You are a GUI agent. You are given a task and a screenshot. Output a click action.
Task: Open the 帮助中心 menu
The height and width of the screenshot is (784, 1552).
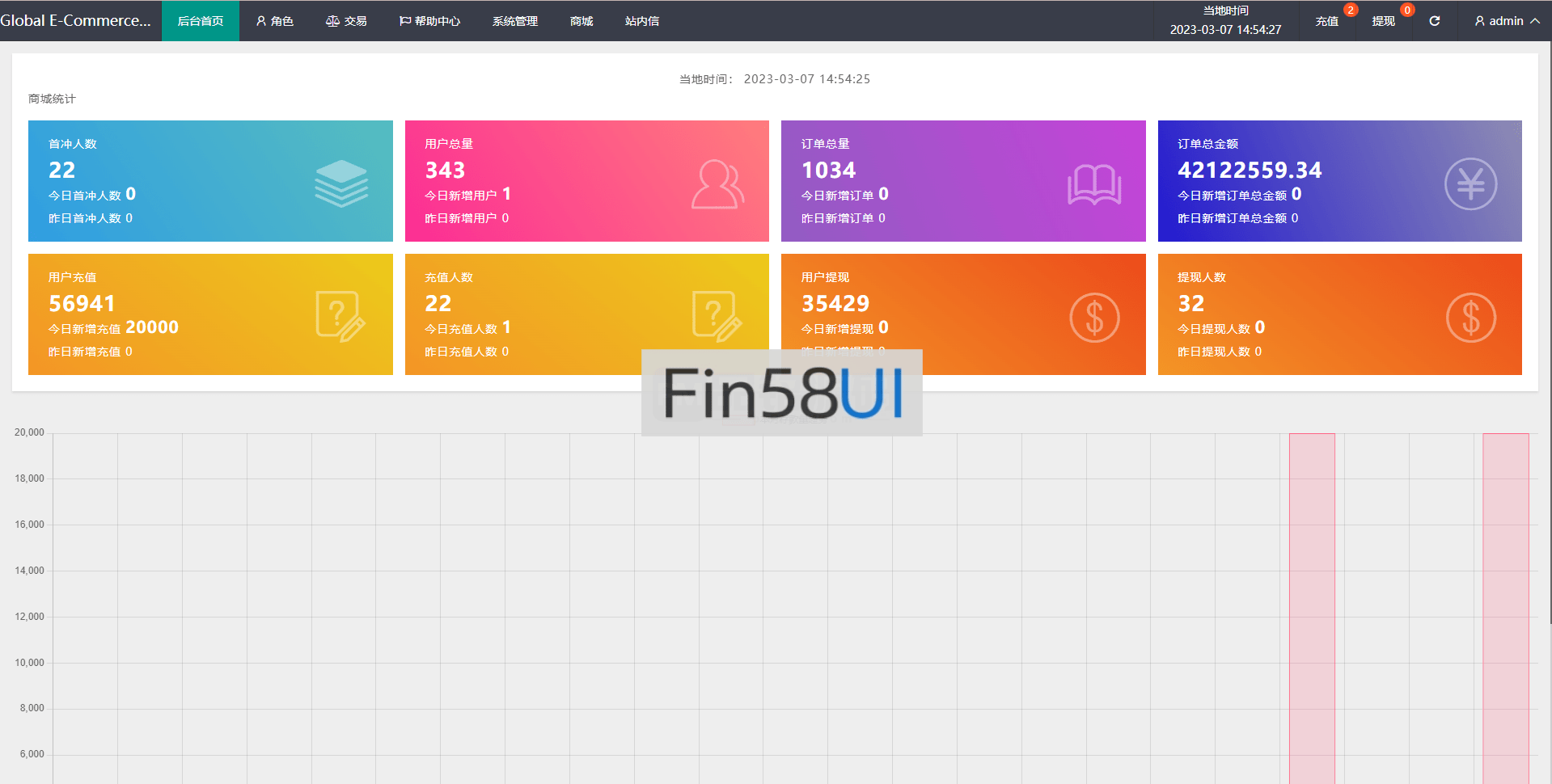tap(429, 21)
